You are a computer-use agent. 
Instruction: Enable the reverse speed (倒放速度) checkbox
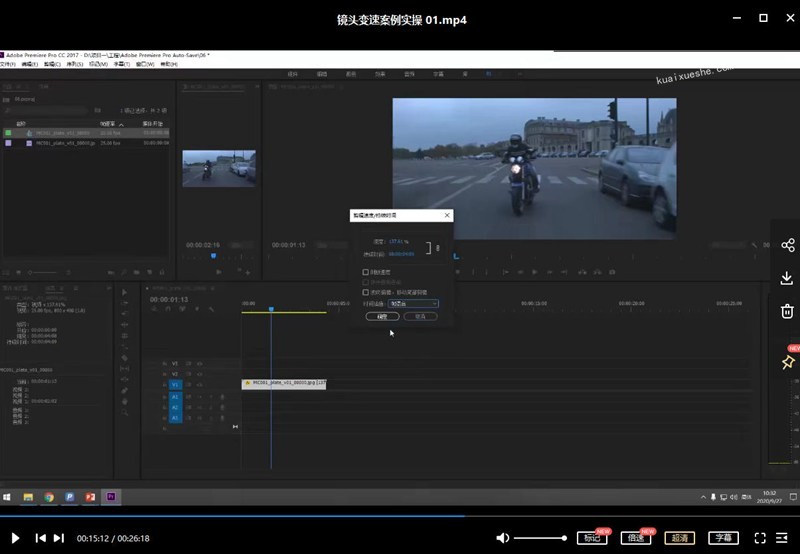(366, 272)
